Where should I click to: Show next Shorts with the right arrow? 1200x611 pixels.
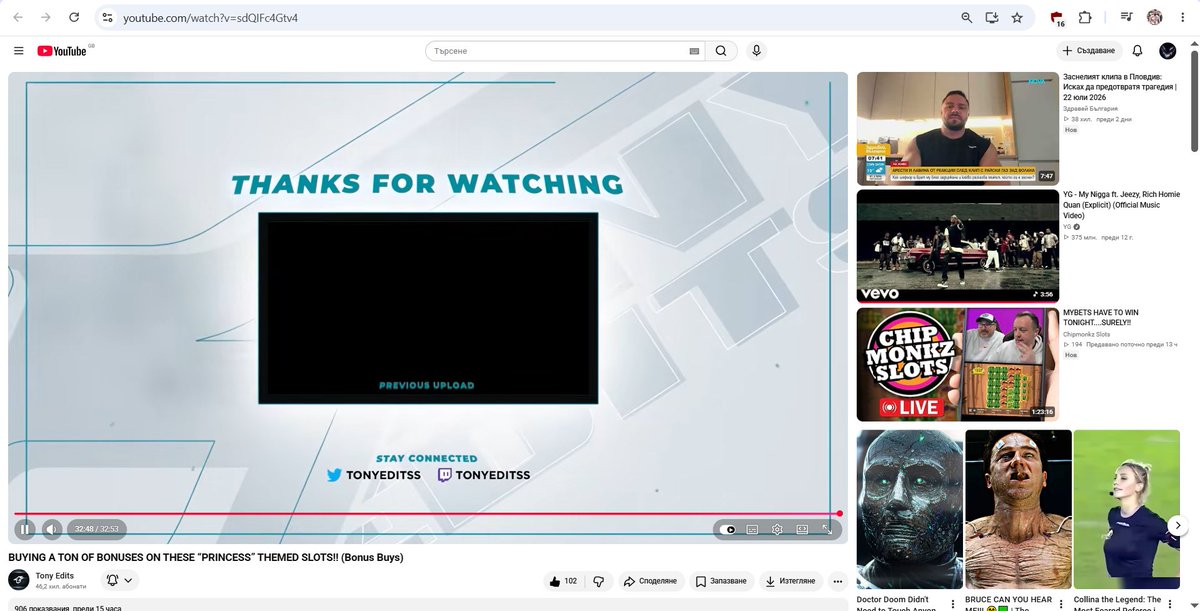coord(1177,525)
